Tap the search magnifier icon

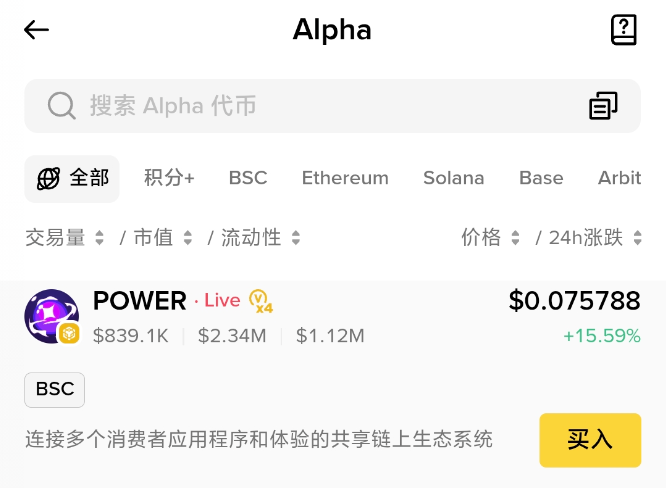point(61,106)
